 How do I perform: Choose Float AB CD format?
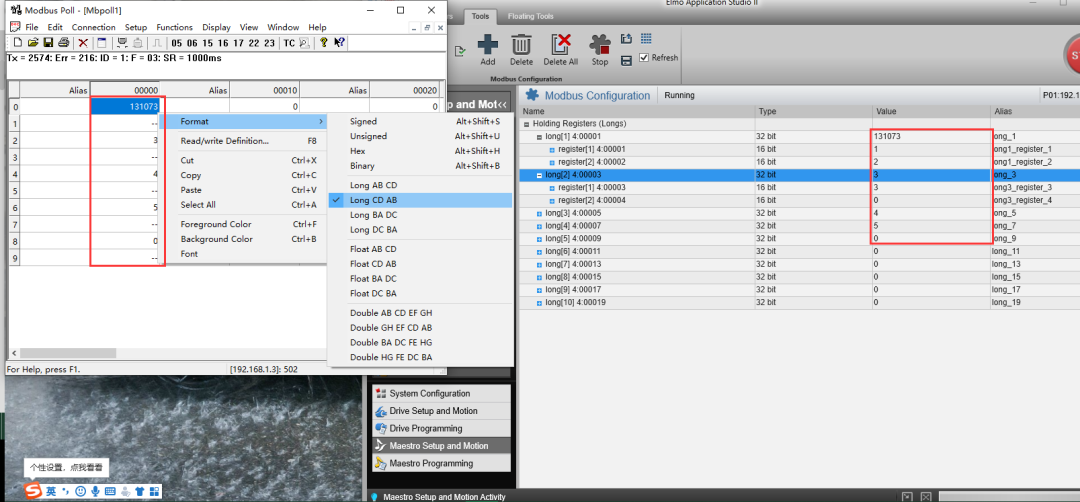click(420, 249)
